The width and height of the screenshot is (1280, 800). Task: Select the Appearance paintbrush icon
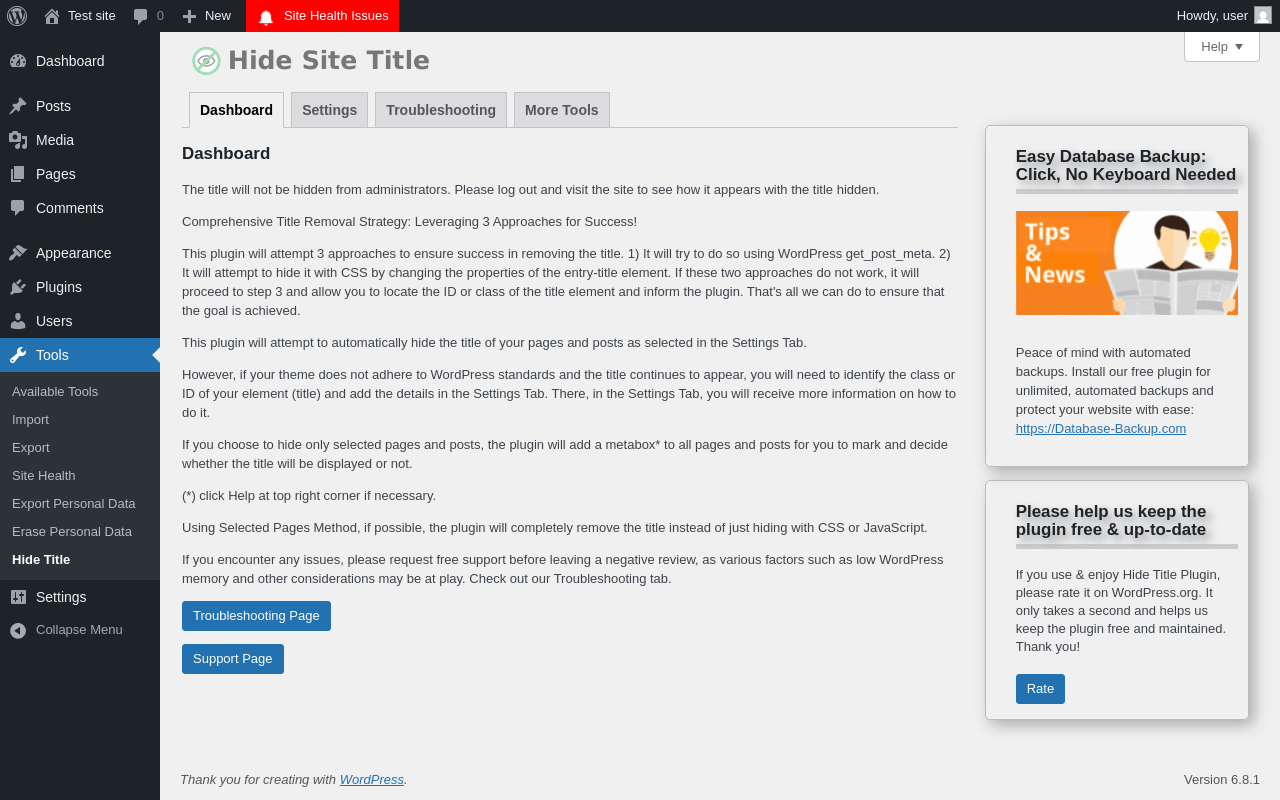click(18, 253)
